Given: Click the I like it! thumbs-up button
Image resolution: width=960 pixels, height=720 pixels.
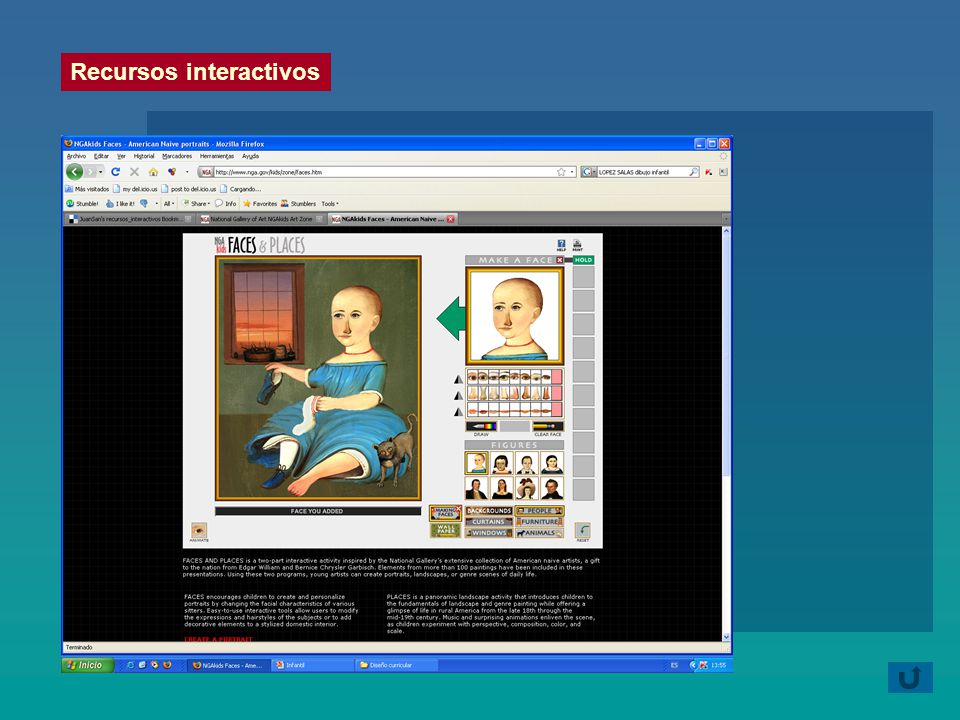Looking at the screenshot, I should [x=120, y=204].
